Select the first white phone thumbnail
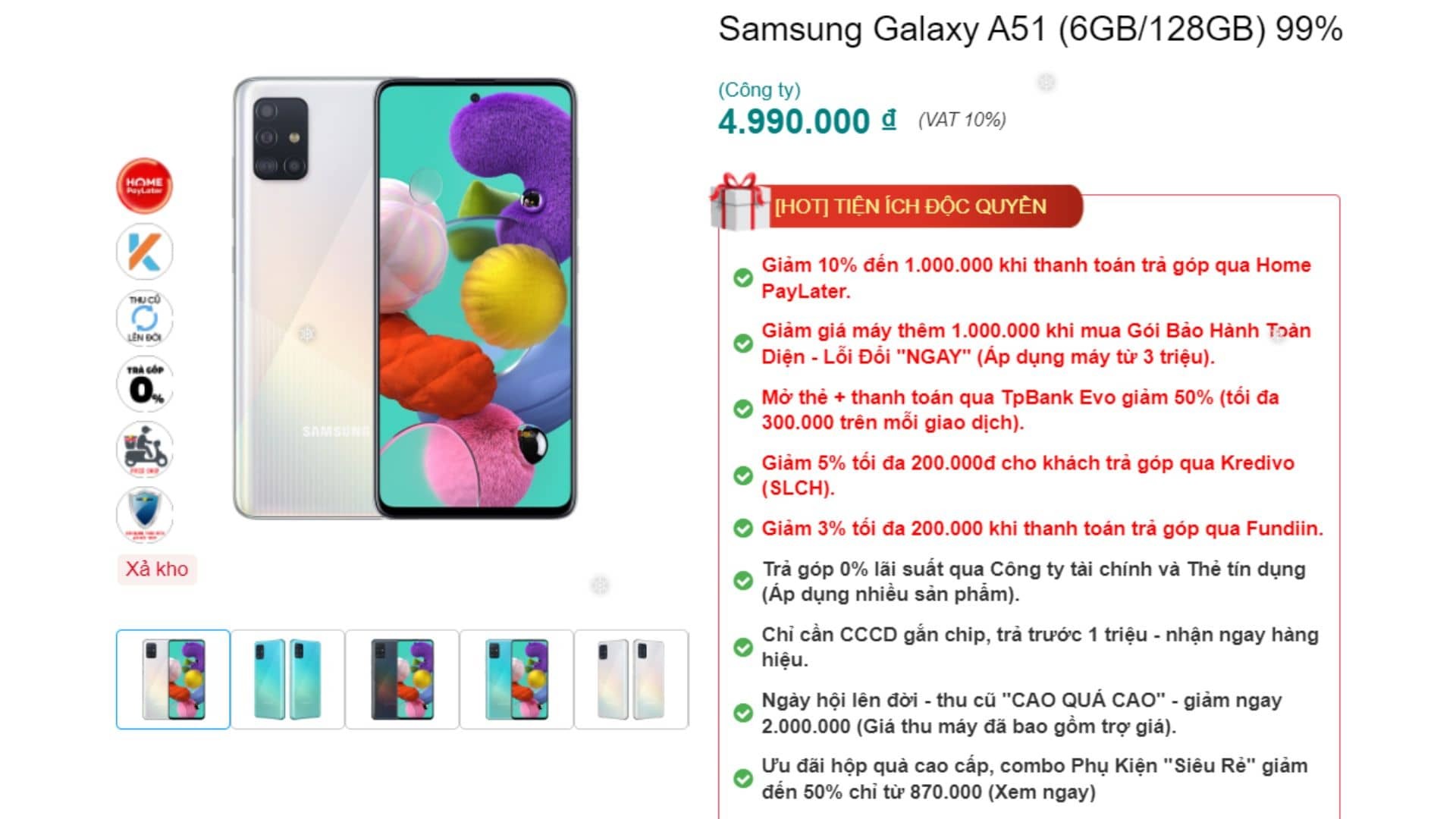This screenshot has height=819, width=1456. [x=173, y=679]
